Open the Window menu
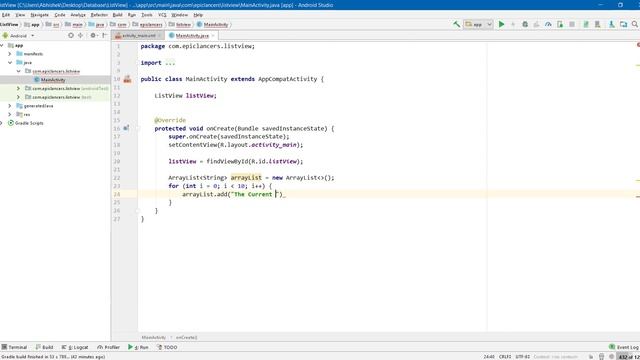 click(x=180, y=15)
